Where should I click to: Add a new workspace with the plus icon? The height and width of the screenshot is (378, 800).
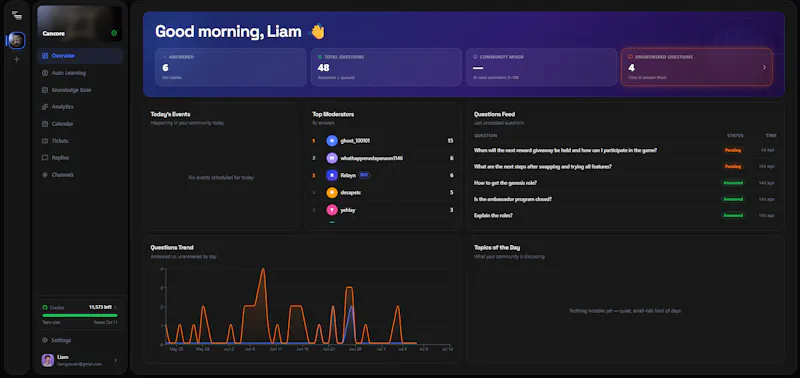[17, 59]
